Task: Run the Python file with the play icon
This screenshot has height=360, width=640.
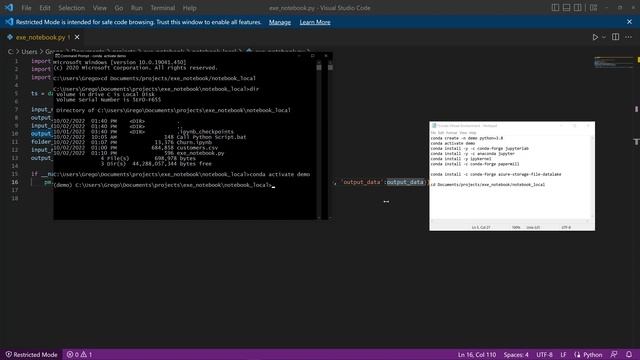Action: click(x=595, y=37)
